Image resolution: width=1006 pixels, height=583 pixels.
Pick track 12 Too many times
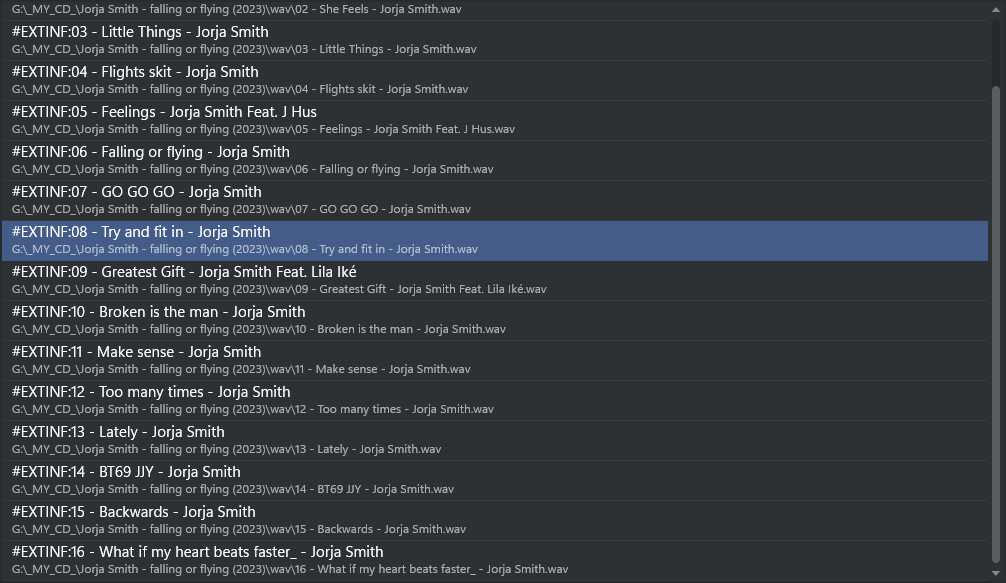[x=151, y=392]
